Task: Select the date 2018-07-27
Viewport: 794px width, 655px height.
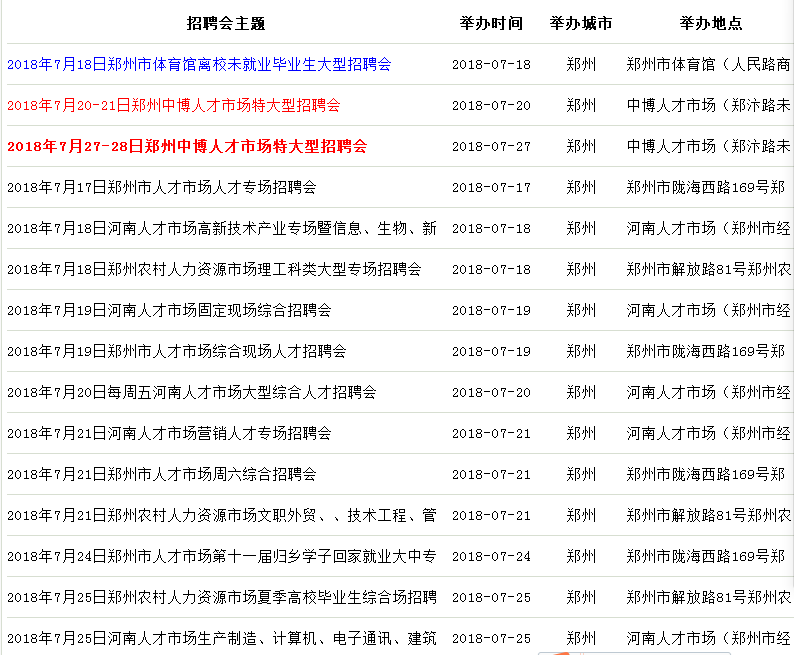Action: point(491,147)
